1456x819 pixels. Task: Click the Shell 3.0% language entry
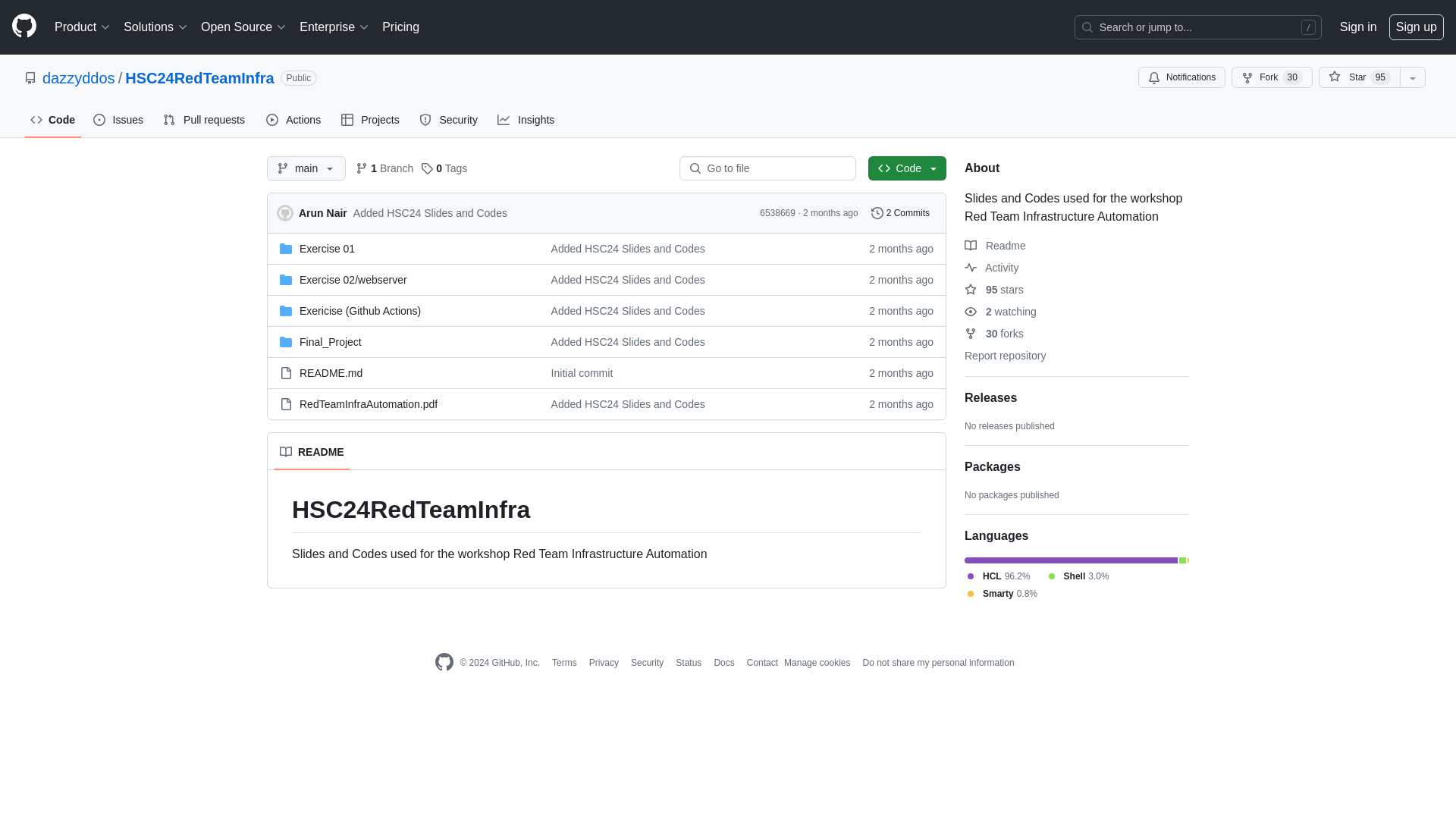1078,576
